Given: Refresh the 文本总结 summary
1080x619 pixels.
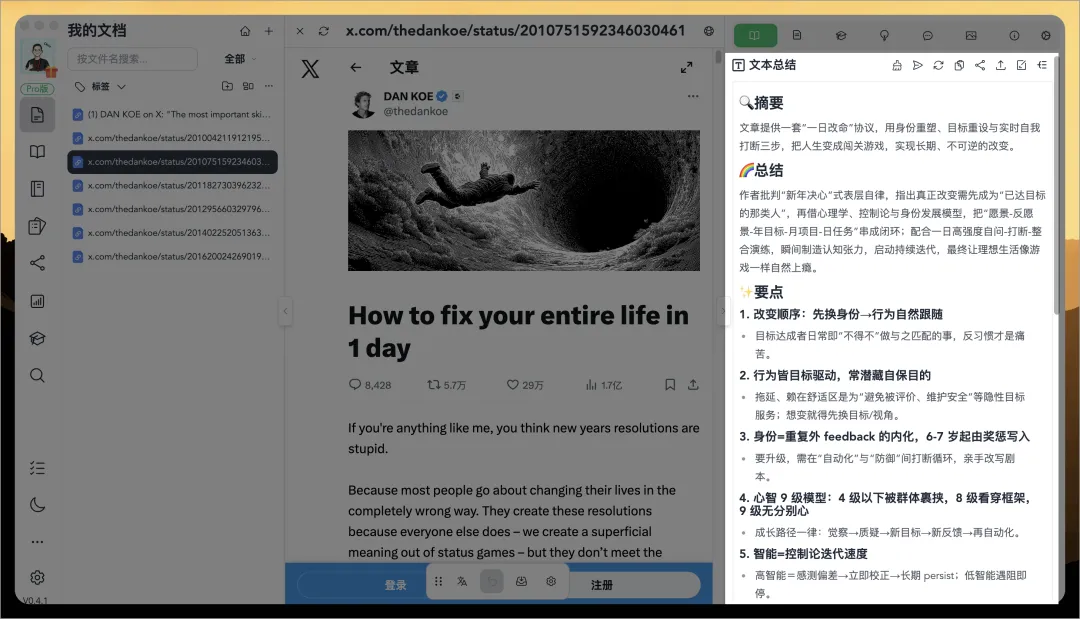Looking at the screenshot, I should tap(938, 64).
